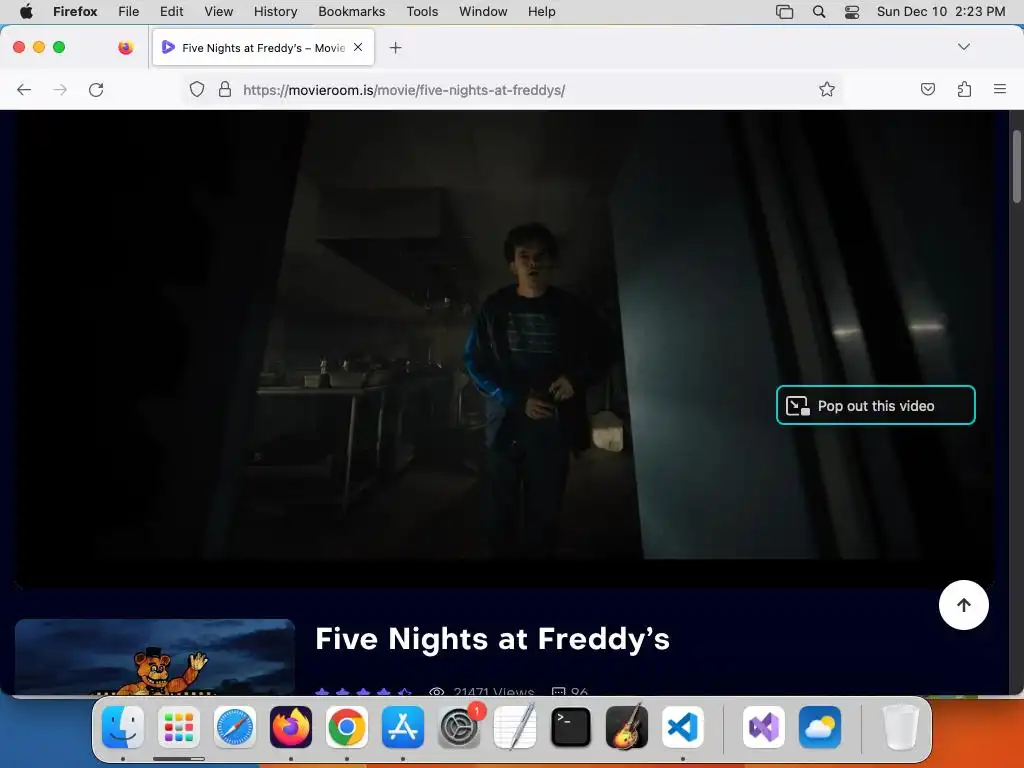
Task: Open Visual Studio Code from Dock
Action: [x=682, y=727]
